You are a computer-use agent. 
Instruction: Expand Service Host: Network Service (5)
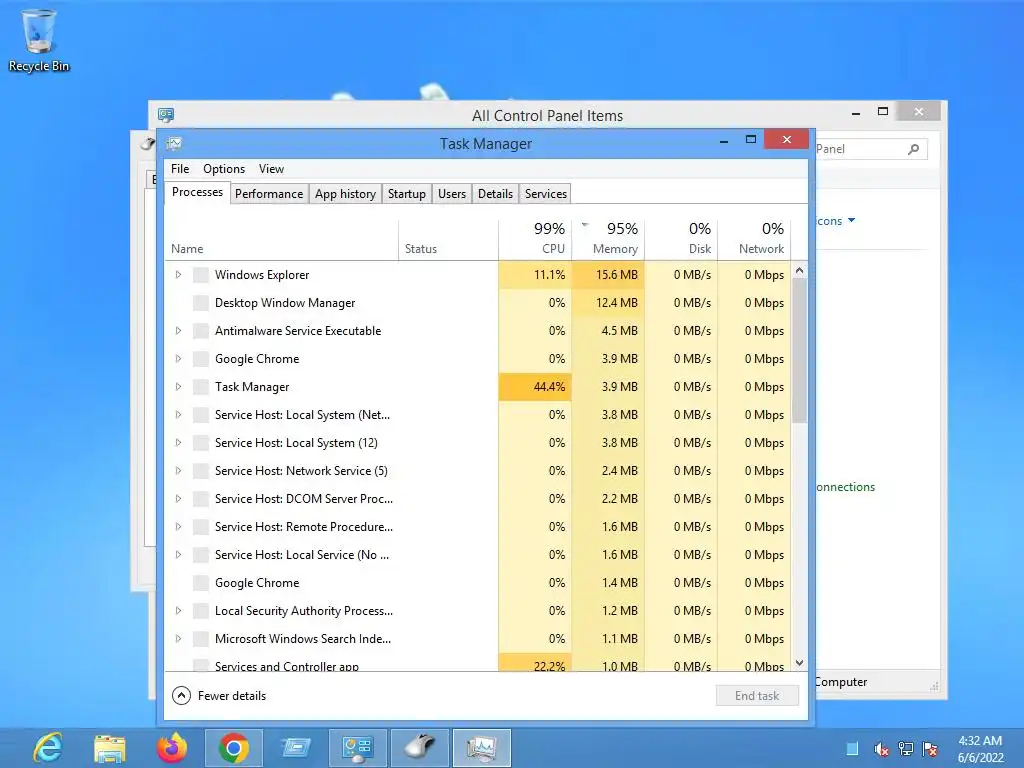click(178, 471)
